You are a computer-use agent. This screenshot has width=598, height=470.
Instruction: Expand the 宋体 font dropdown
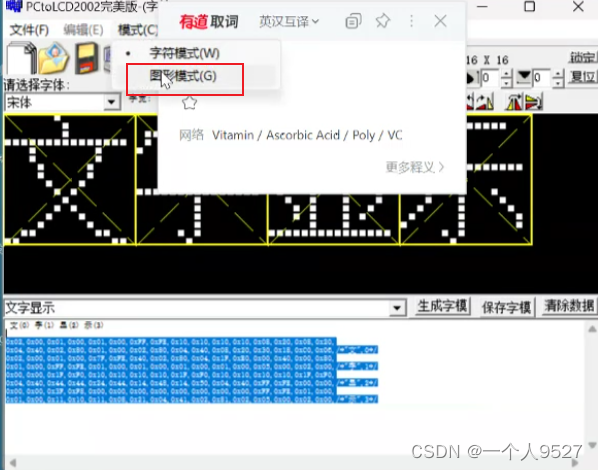(112, 102)
